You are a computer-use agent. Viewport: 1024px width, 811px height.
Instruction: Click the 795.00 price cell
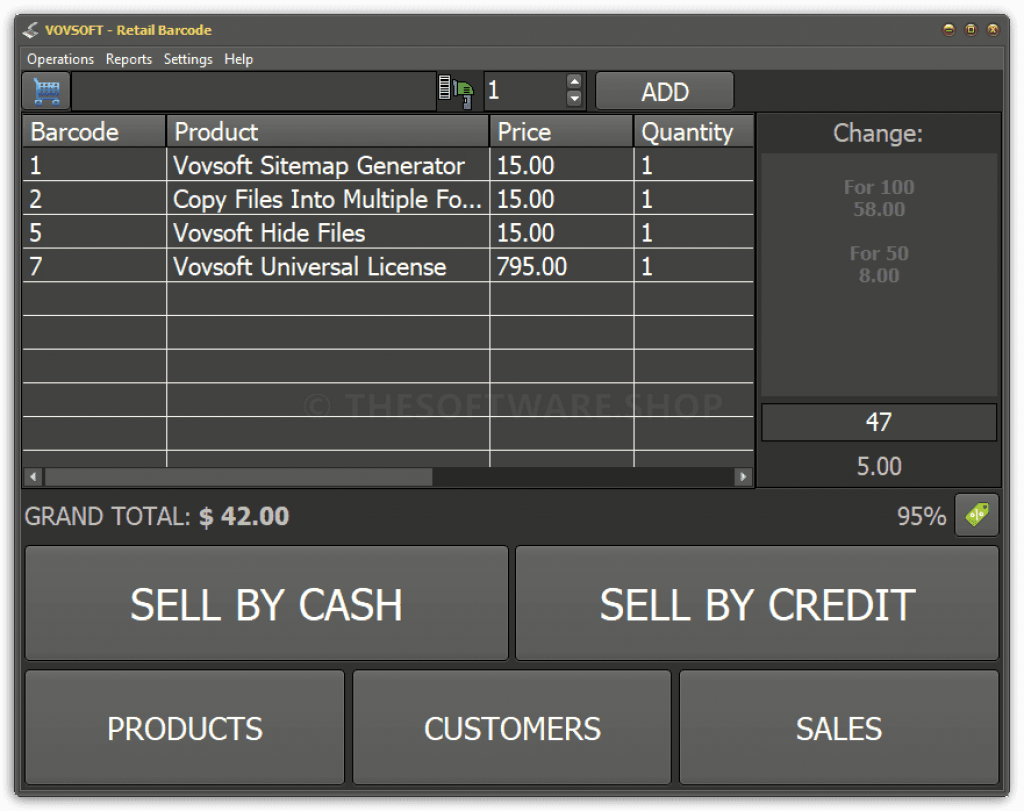(x=561, y=266)
